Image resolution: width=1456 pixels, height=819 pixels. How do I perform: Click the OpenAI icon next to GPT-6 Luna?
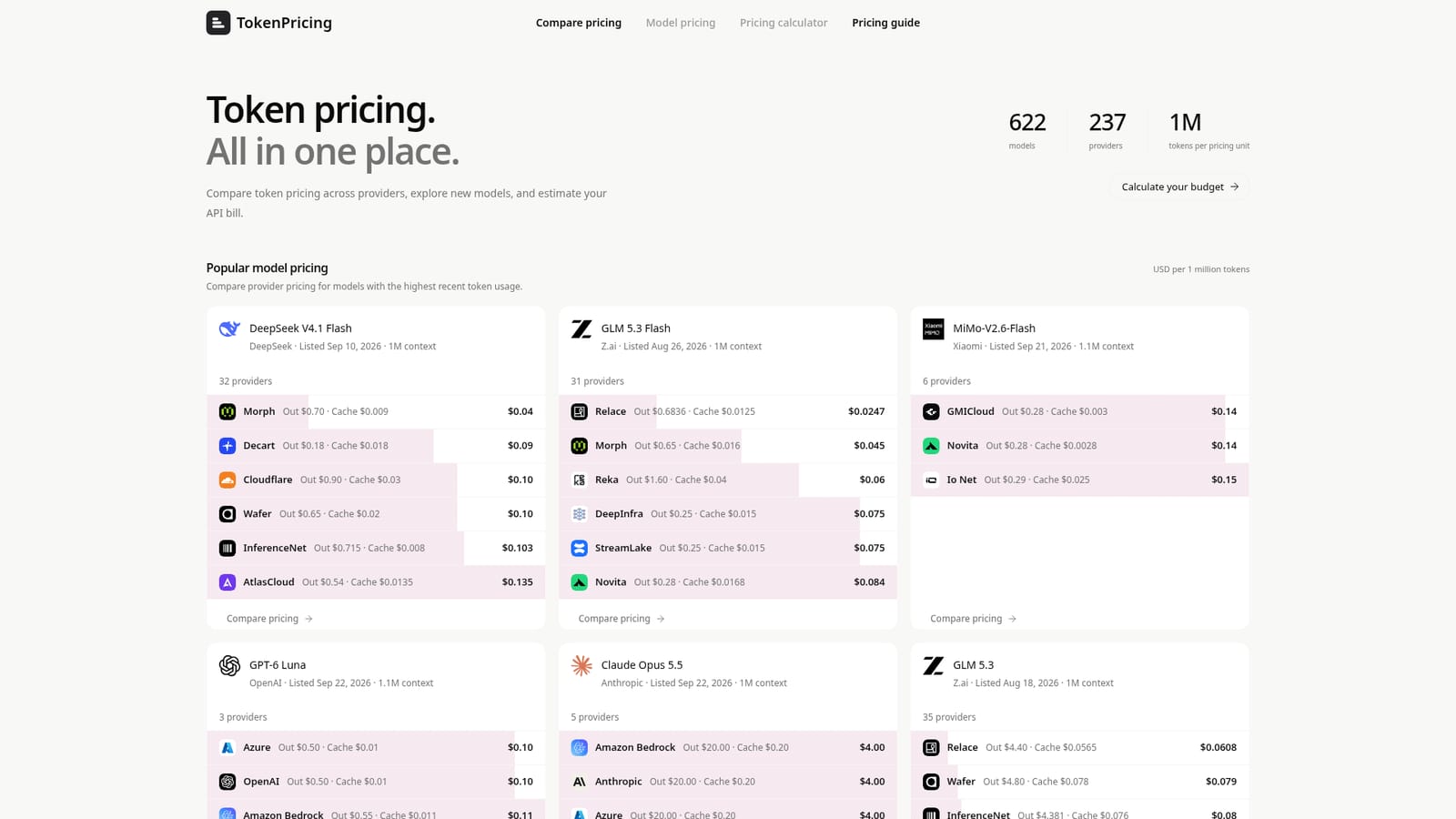point(229,665)
